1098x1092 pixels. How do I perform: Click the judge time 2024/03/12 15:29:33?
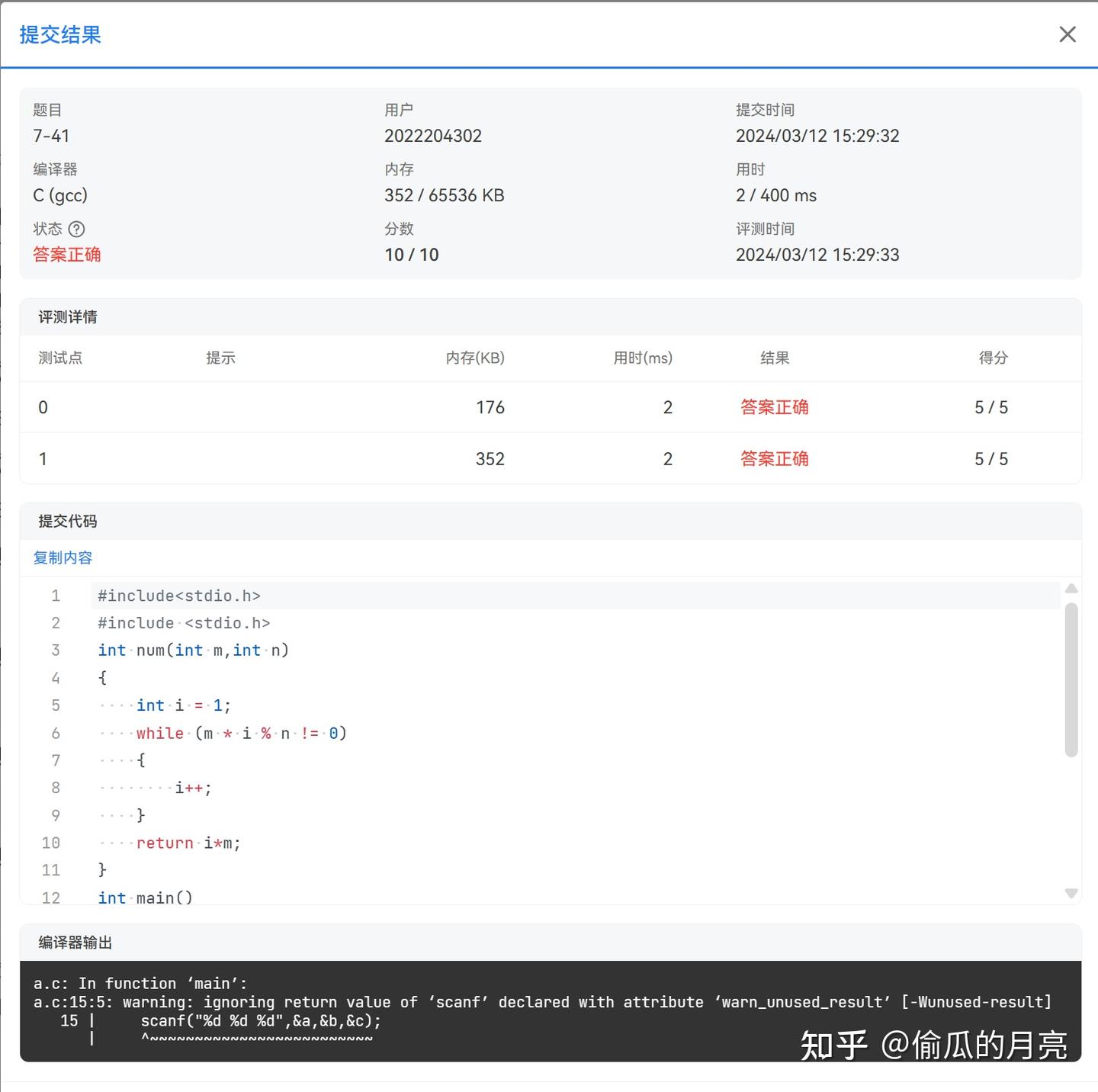coord(817,255)
